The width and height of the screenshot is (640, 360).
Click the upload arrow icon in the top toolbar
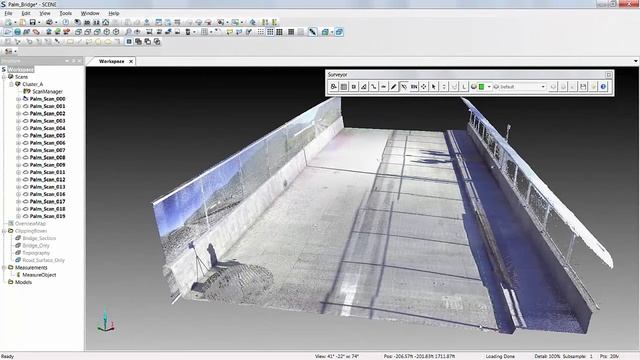pyautogui.click(x=147, y=22)
